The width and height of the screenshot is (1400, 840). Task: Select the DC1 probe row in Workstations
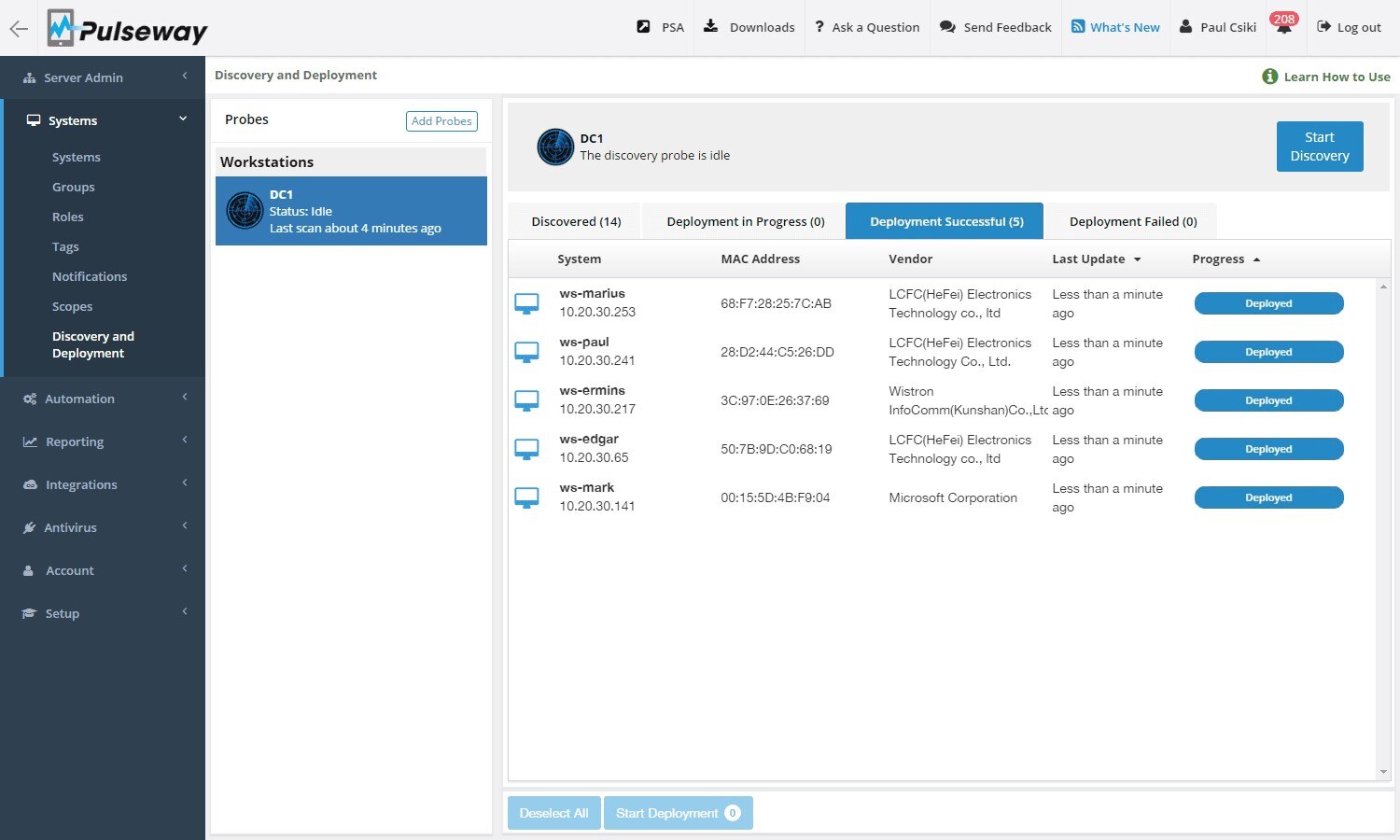click(351, 211)
